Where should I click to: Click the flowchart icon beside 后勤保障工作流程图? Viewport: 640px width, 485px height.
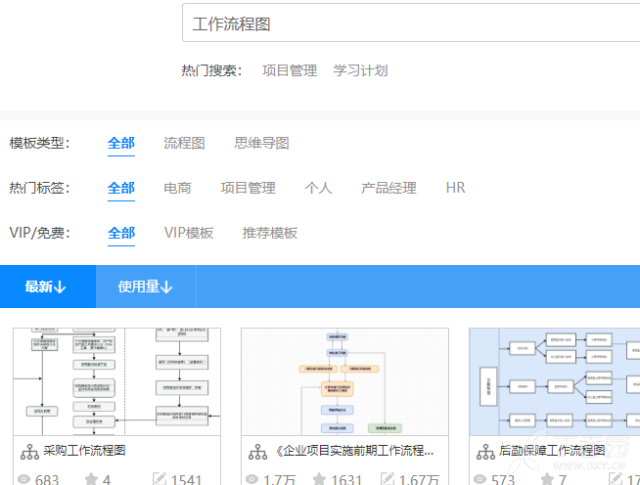(486, 452)
